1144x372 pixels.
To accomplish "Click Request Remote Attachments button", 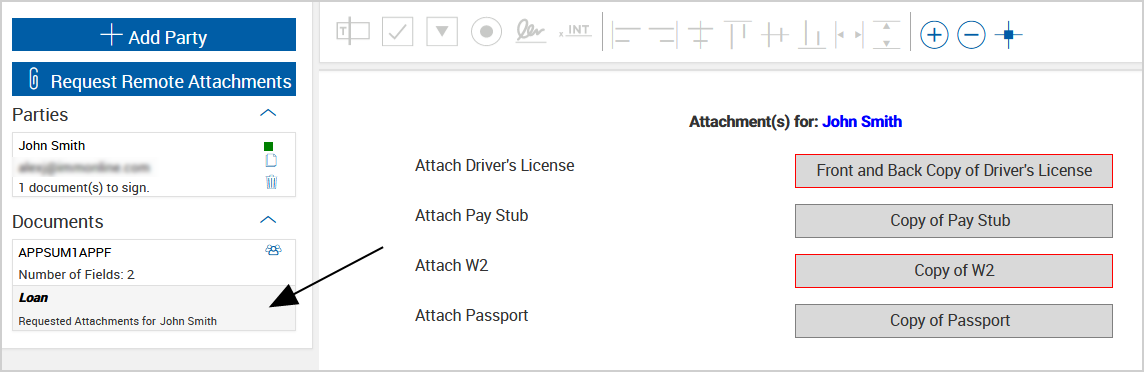I will (154, 80).
